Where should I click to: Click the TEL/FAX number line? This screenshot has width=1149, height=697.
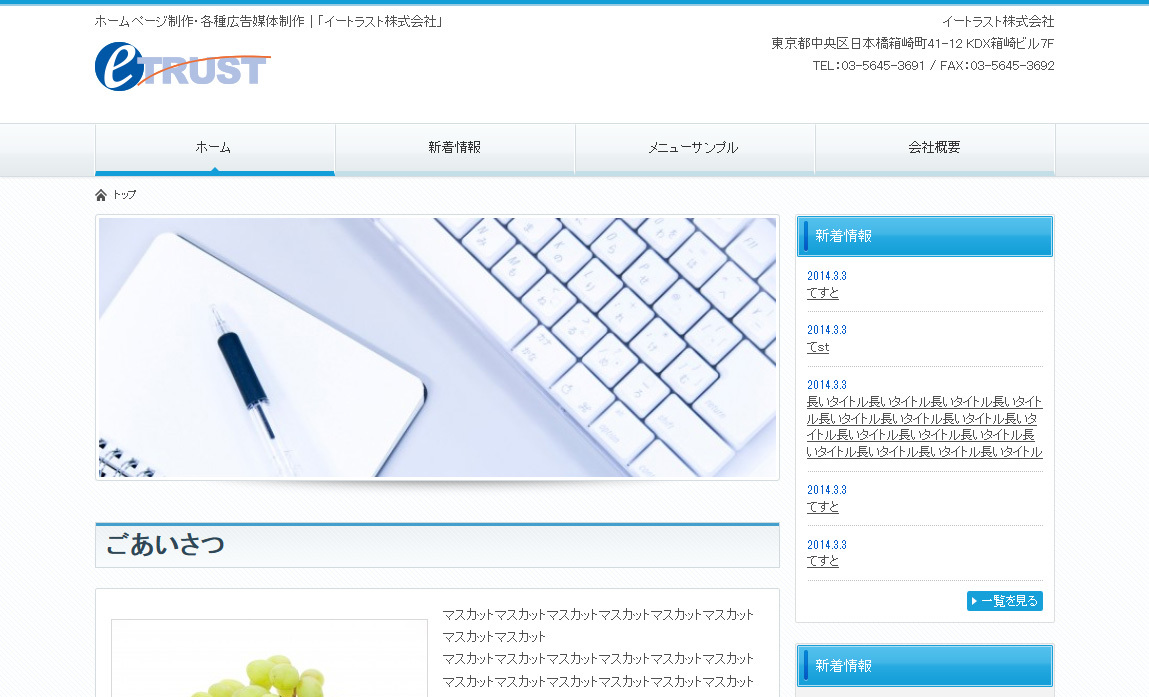pyautogui.click(x=934, y=65)
